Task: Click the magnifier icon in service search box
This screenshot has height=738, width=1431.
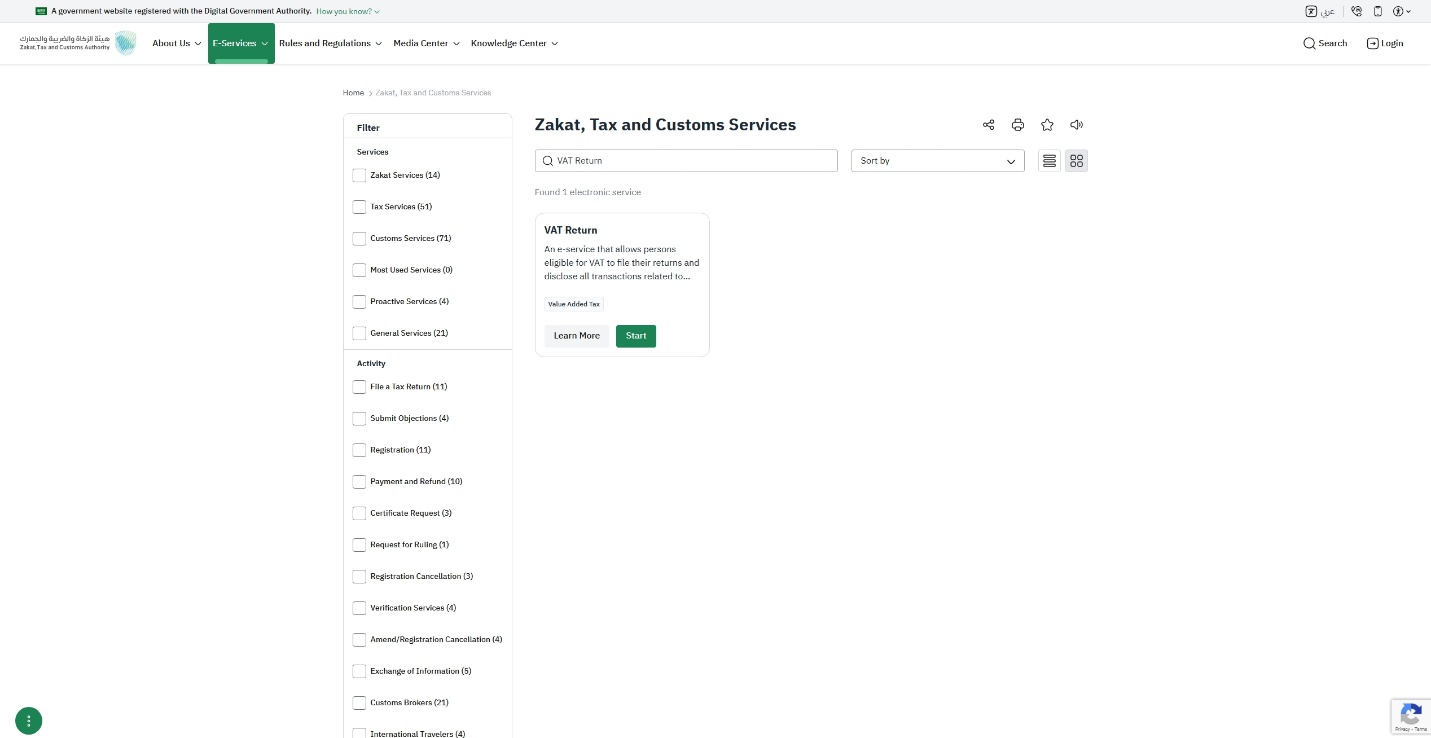Action: pos(547,160)
